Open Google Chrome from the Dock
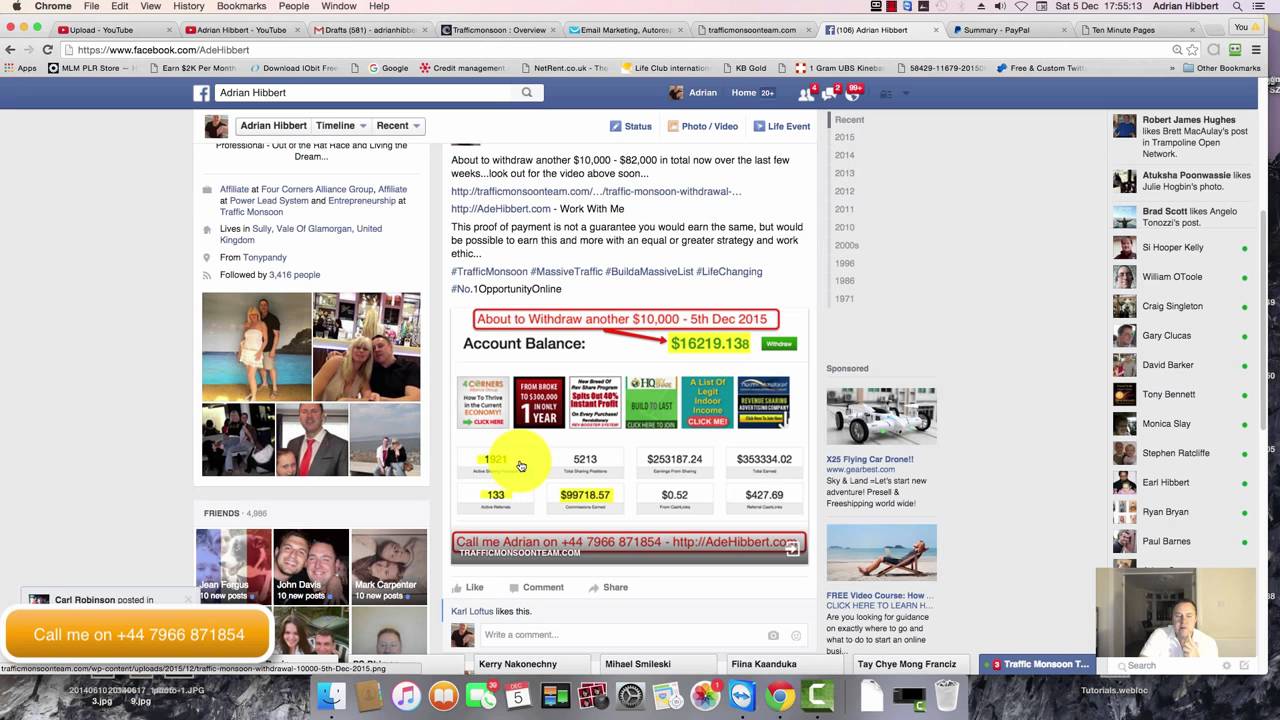The width and height of the screenshot is (1280, 720). pos(780,695)
